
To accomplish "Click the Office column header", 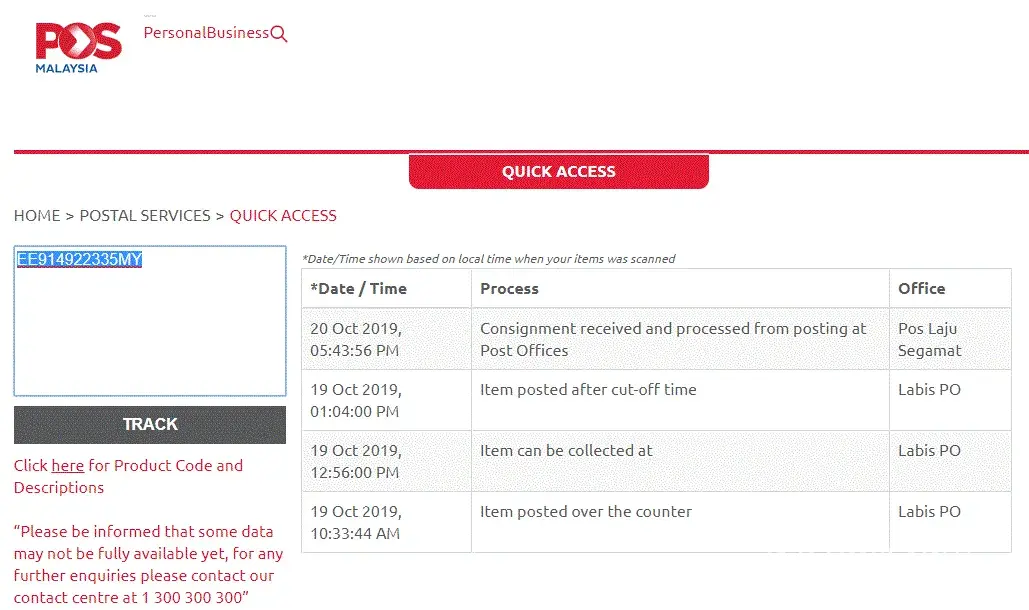I will (921, 289).
